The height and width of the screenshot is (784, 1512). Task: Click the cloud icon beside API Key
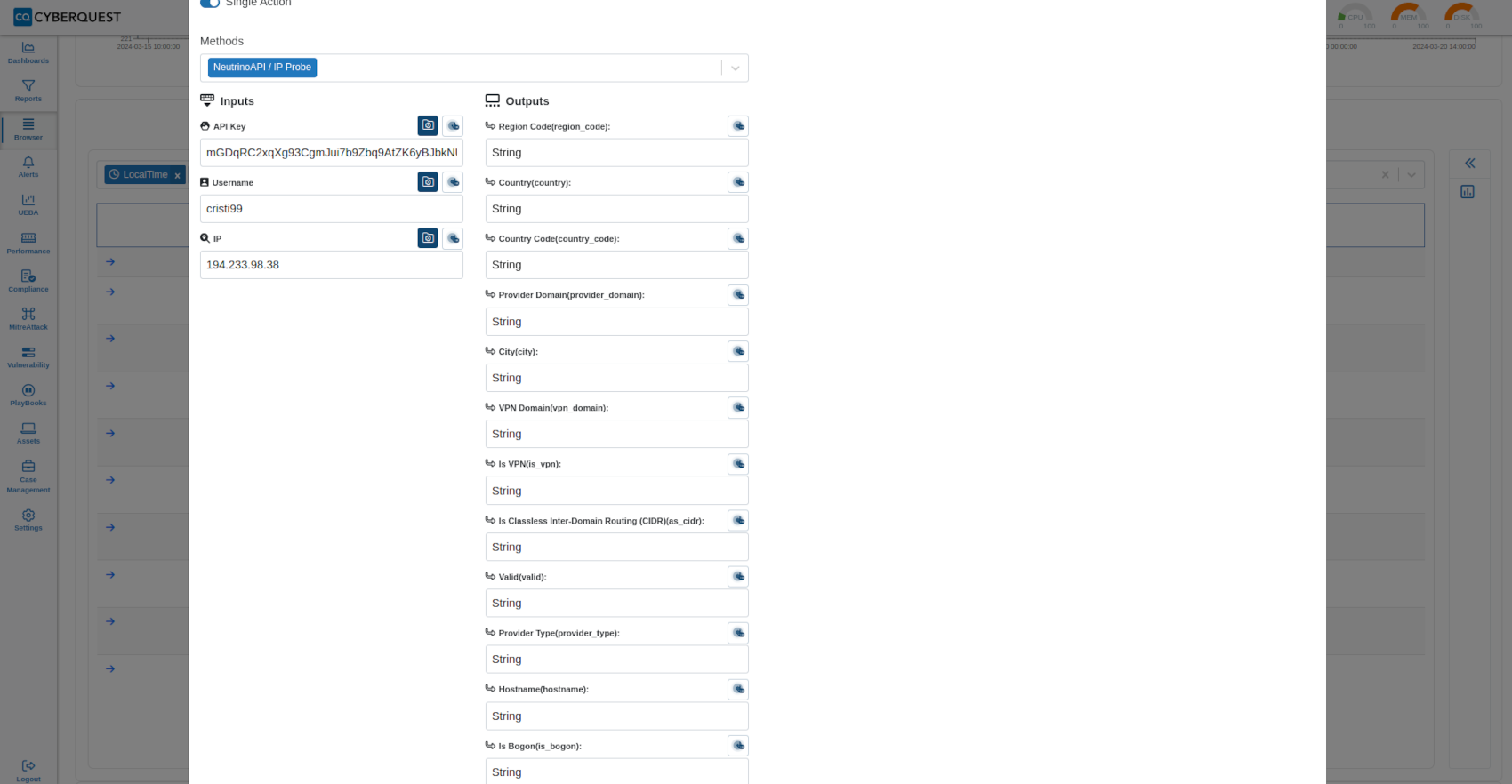coord(453,125)
